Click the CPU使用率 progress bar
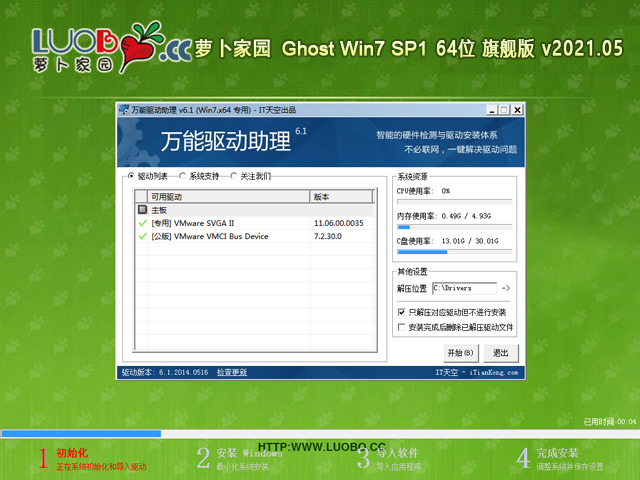The height and width of the screenshot is (480, 640). pyautogui.click(x=454, y=202)
